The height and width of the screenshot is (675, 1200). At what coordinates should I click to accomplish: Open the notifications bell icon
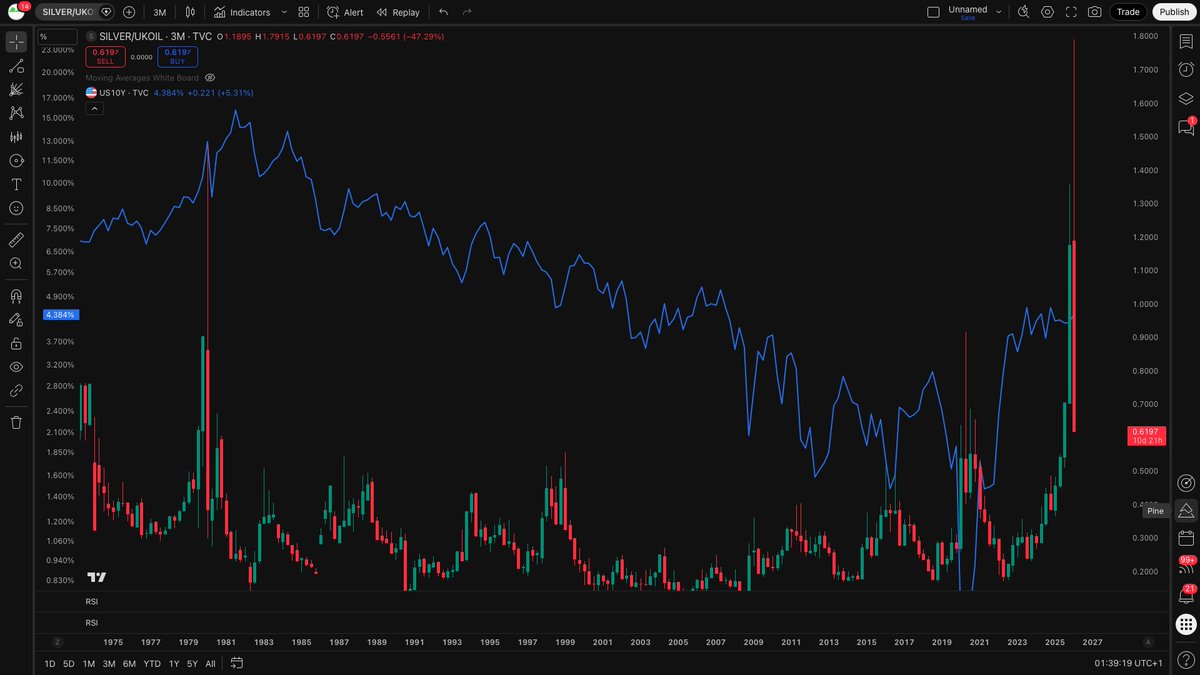click(1186, 596)
